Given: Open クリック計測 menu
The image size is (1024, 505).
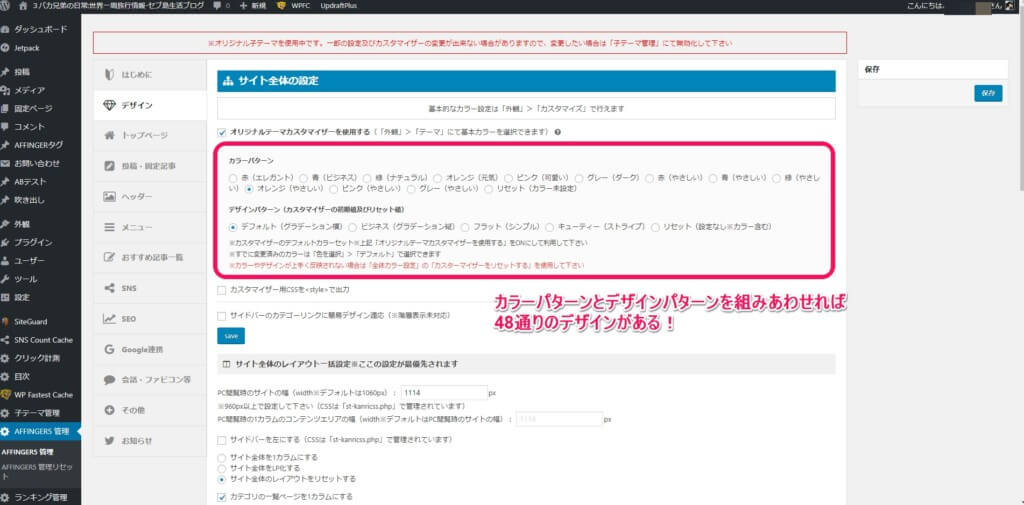Looking at the screenshot, I should [40, 358].
